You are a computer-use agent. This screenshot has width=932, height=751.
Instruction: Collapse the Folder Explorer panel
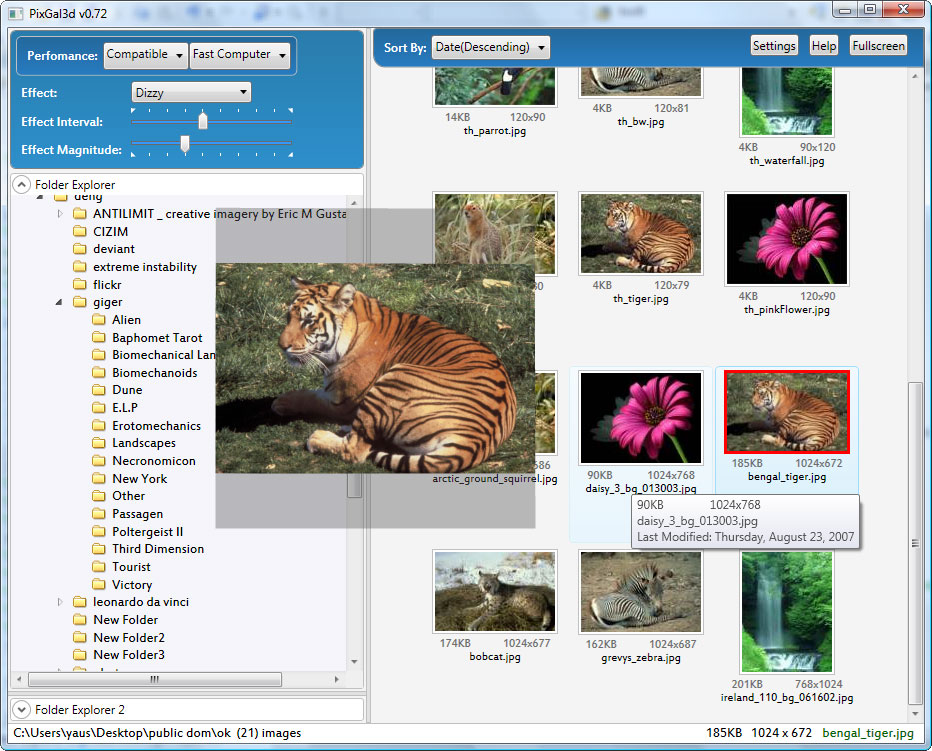point(21,185)
